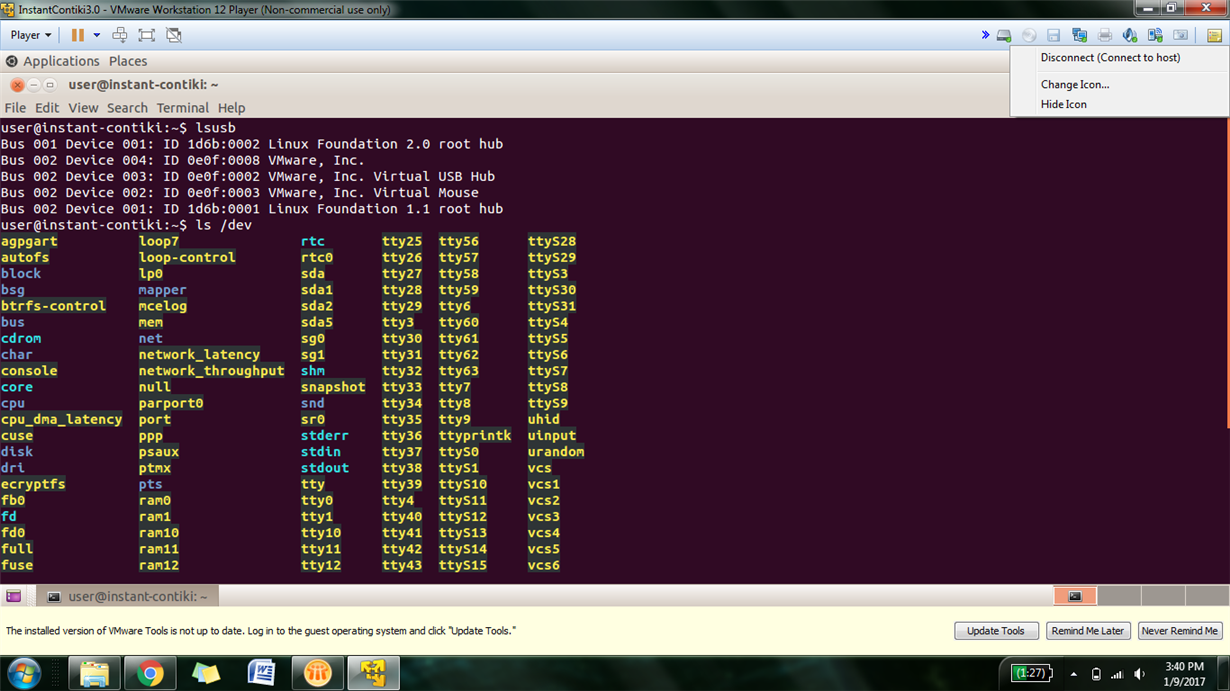Click the network adapter device icon
Screen dimensions: 1230x691
(1079, 36)
